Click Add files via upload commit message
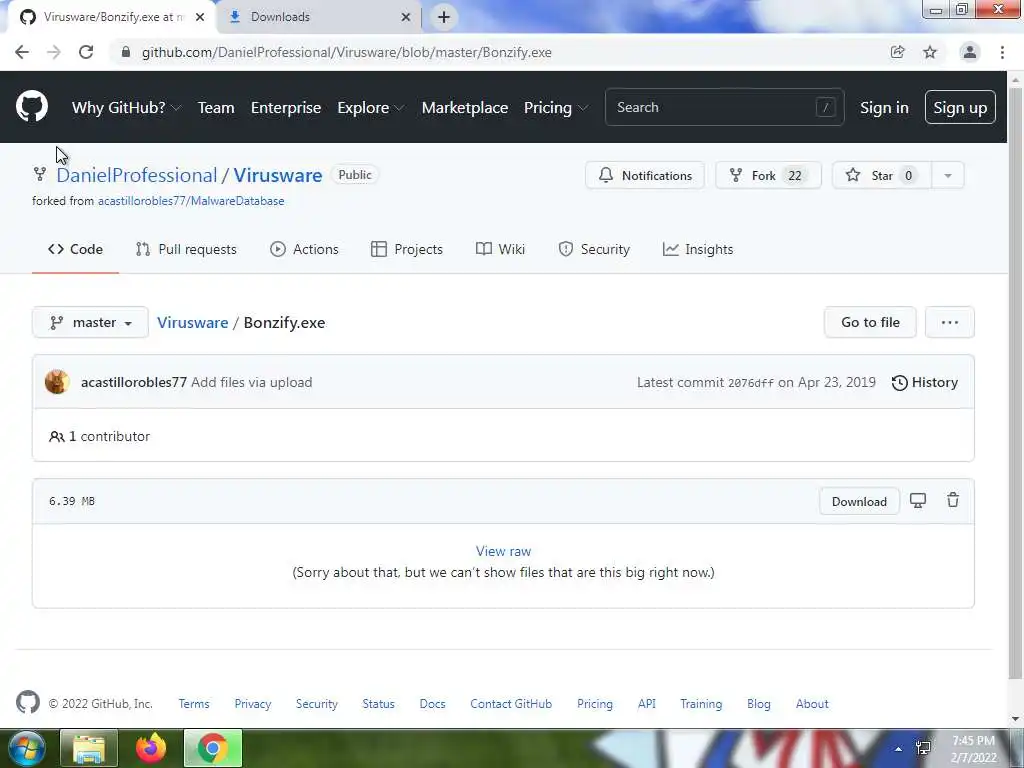The height and width of the screenshot is (768, 1024). (x=251, y=382)
